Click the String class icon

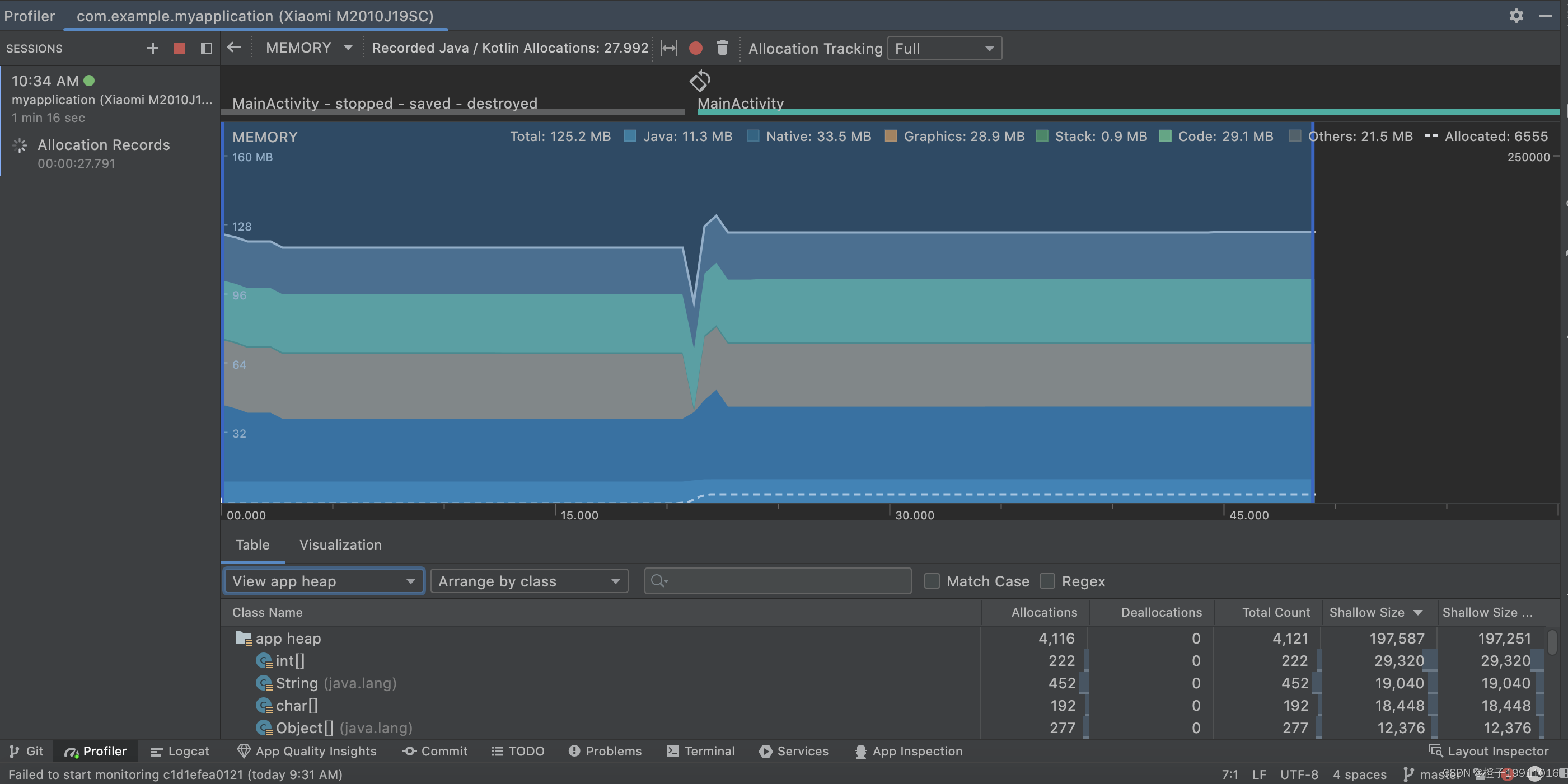coord(264,683)
